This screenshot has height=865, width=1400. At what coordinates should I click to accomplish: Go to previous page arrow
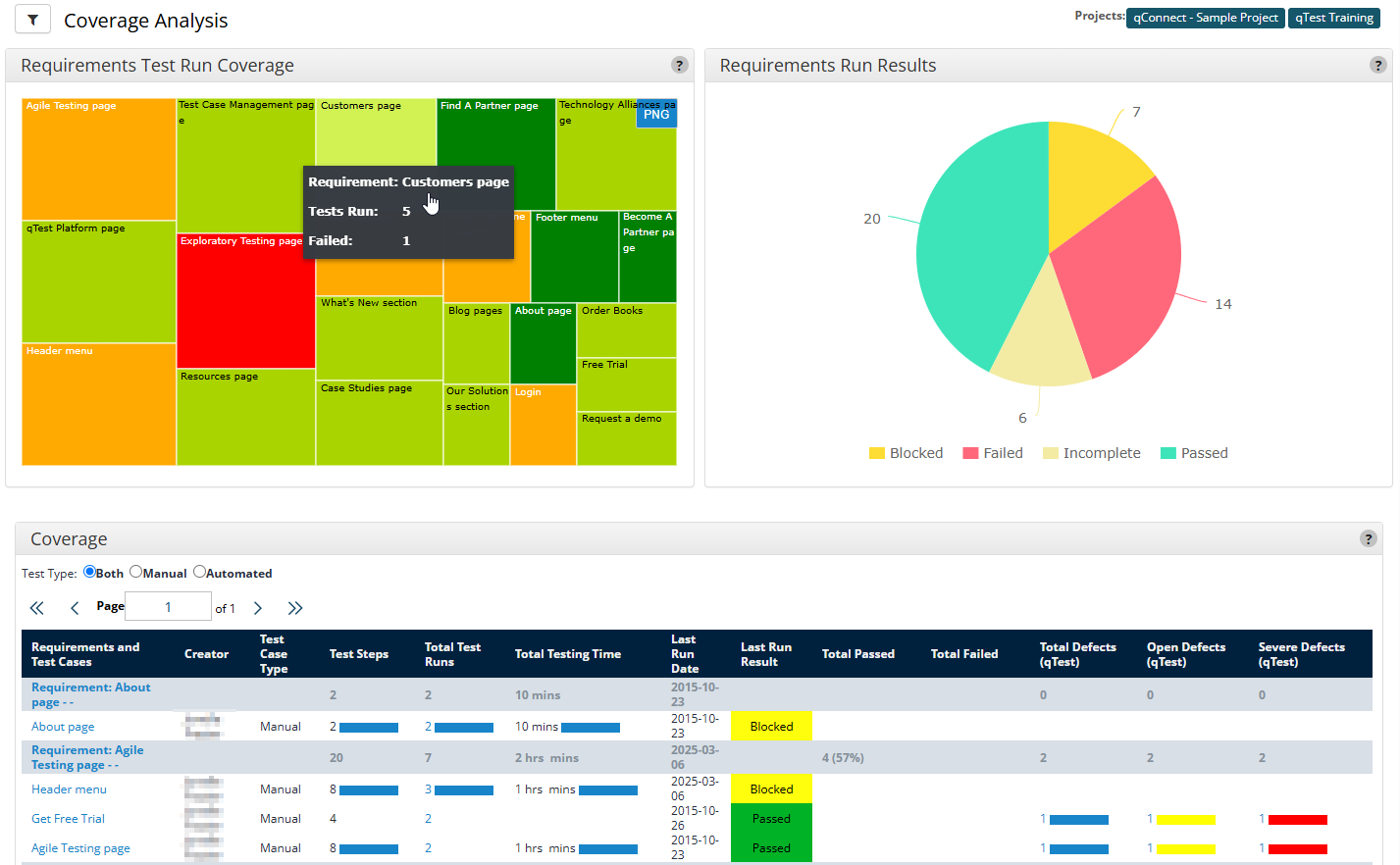(x=75, y=608)
